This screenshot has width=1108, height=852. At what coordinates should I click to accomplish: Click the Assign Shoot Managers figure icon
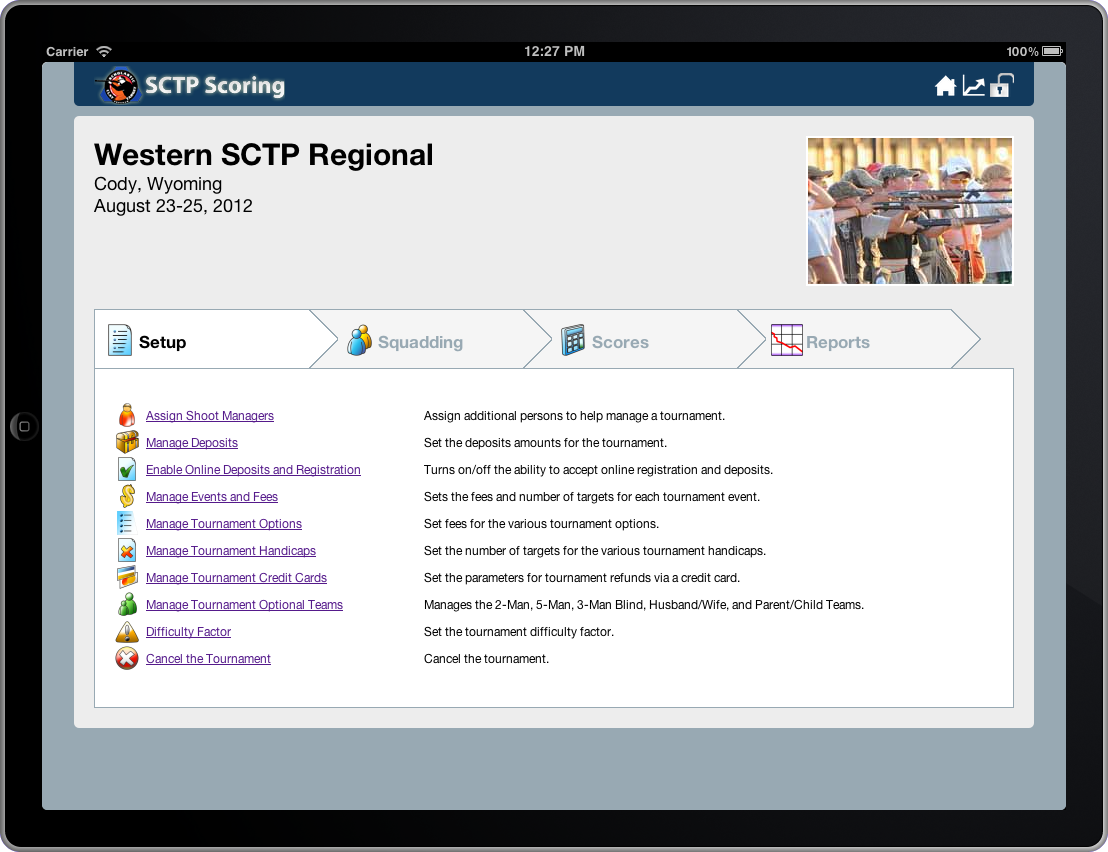point(127,416)
